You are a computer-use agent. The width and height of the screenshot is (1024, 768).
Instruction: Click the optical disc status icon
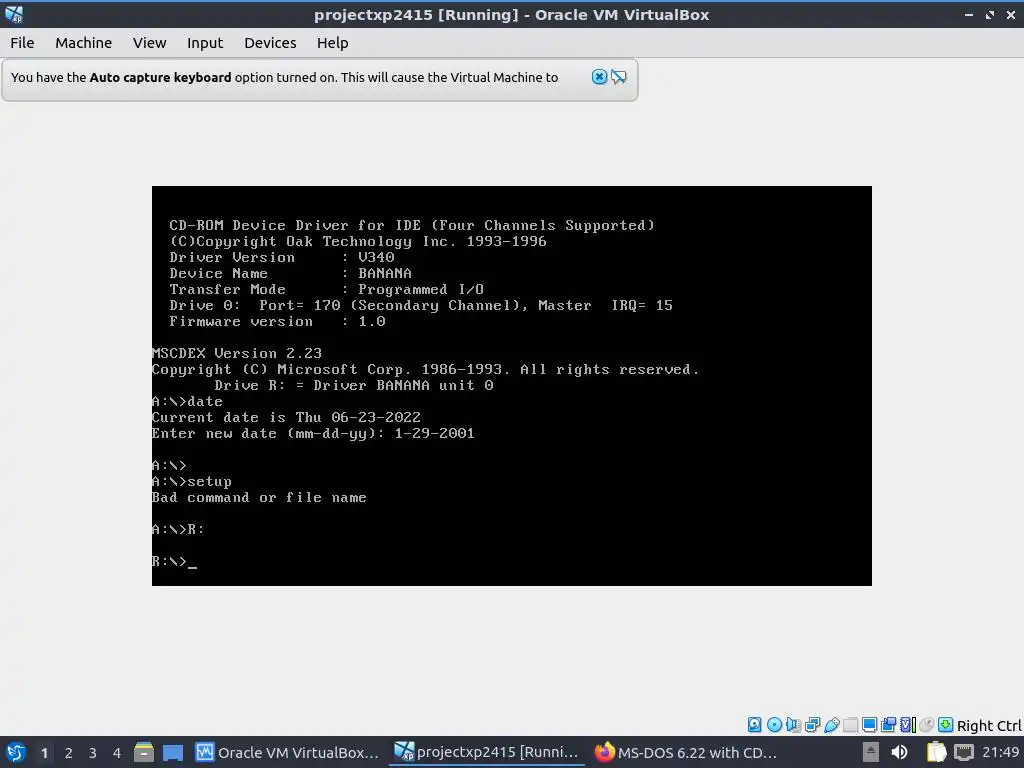(x=774, y=724)
